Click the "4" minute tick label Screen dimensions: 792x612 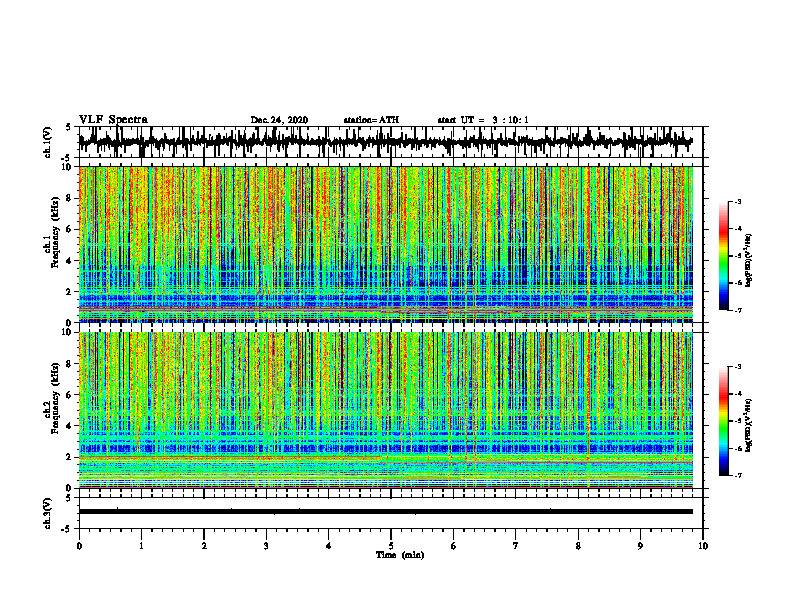[329, 546]
